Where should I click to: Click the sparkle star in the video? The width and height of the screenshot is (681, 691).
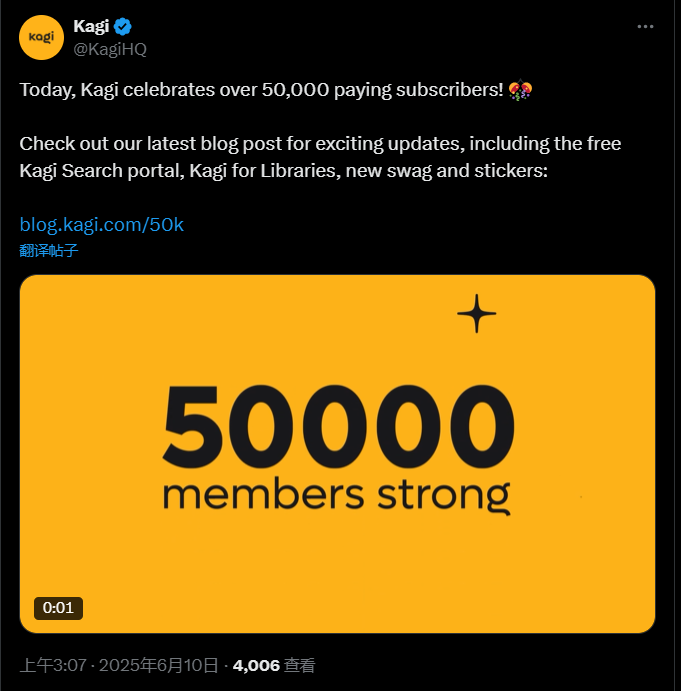[476, 314]
